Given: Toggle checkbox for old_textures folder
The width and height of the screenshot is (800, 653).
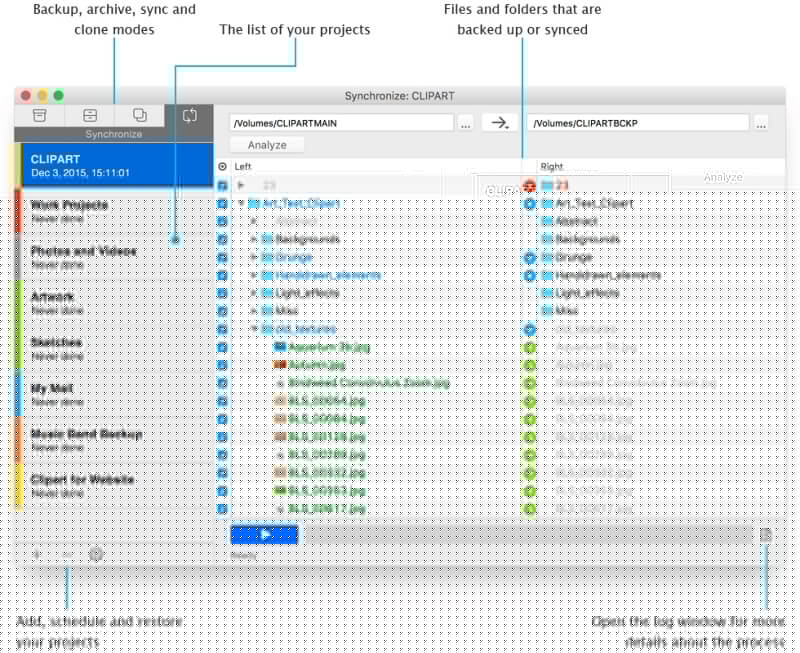Looking at the screenshot, I should pyautogui.click(x=222, y=329).
